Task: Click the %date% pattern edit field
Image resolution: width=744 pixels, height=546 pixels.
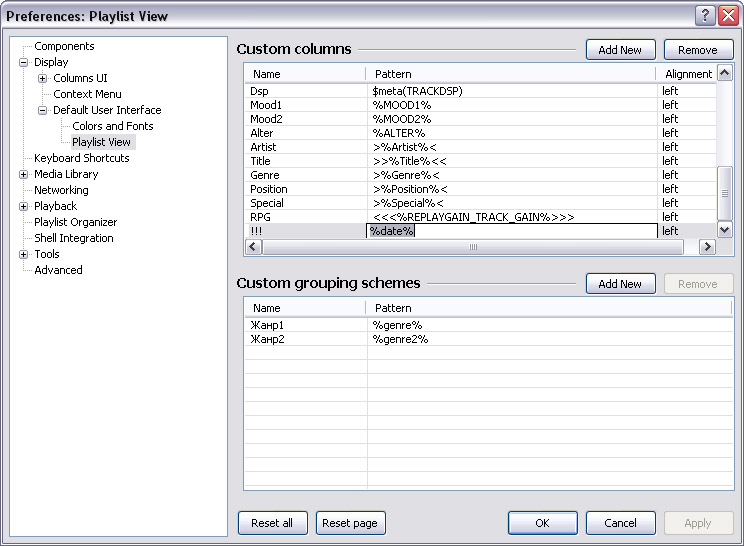Action: click(x=510, y=231)
